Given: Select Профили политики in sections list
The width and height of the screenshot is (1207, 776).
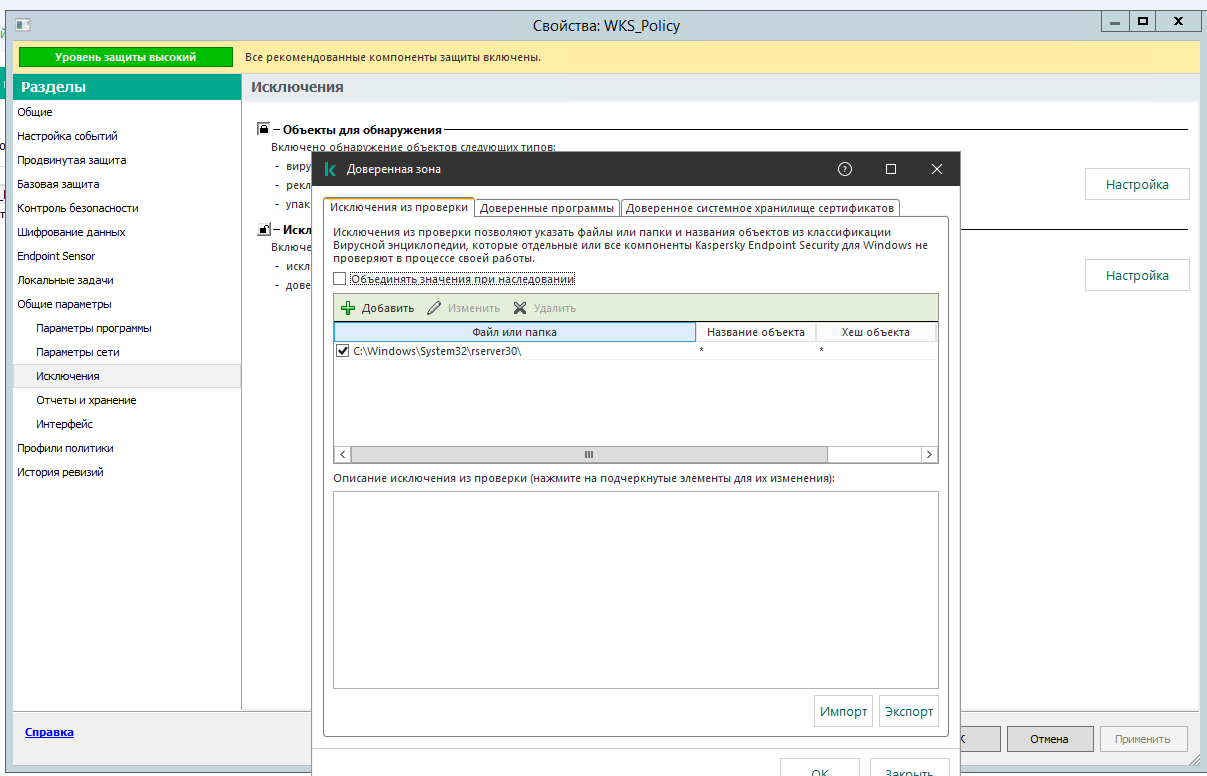Looking at the screenshot, I should (65, 448).
